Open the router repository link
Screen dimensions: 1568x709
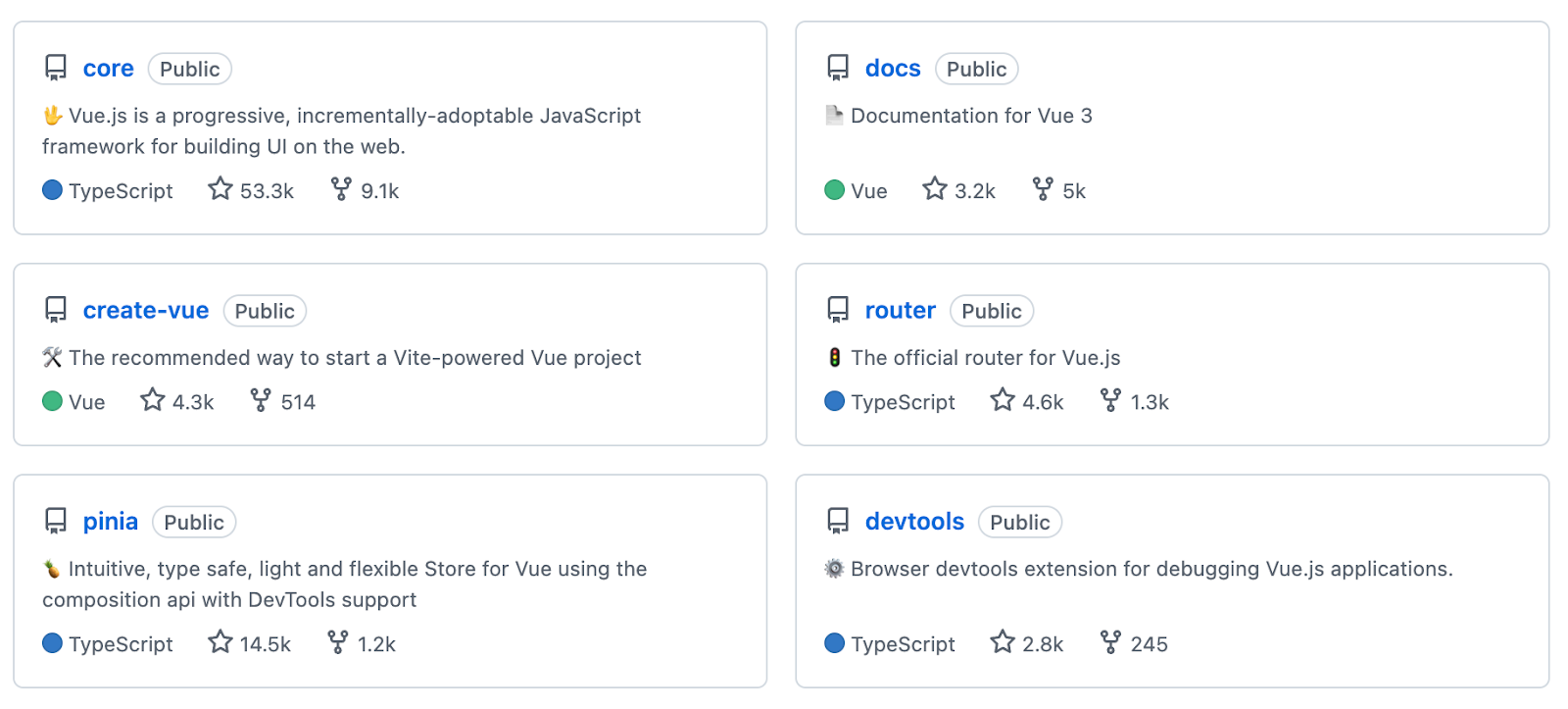[901, 311]
